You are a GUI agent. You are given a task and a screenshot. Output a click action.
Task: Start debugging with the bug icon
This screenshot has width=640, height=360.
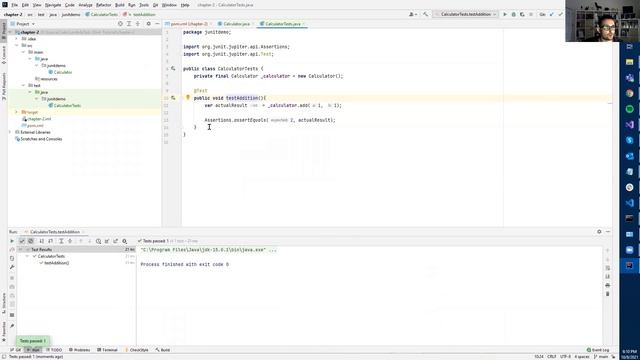[x=513, y=14]
